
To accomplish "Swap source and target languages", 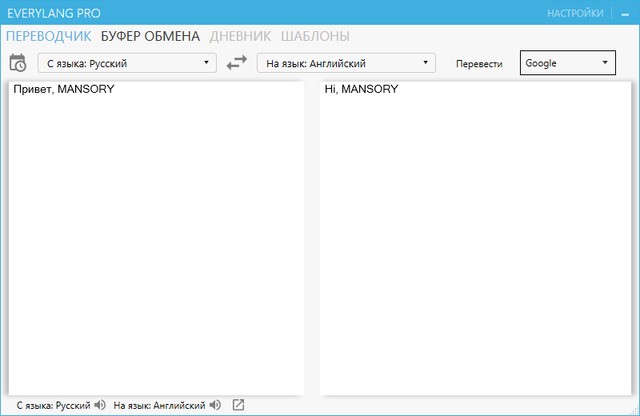I will pos(236,63).
